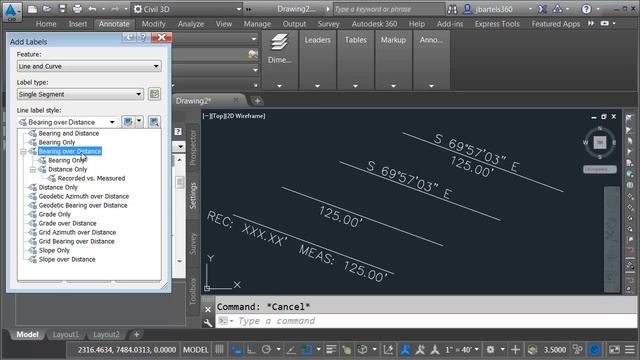Click label type table icon beside Single Segment

[x=154, y=94]
